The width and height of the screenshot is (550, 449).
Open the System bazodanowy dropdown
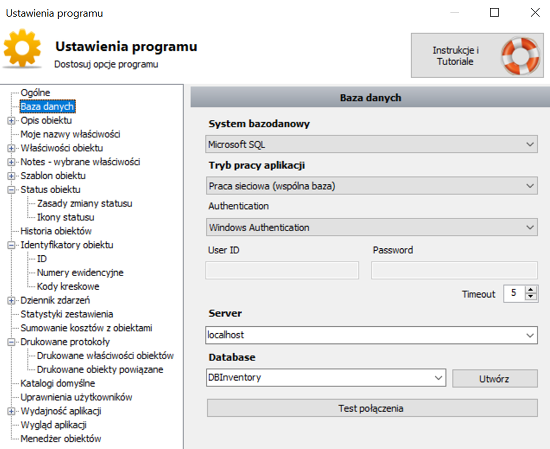click(x=371, y=144)
